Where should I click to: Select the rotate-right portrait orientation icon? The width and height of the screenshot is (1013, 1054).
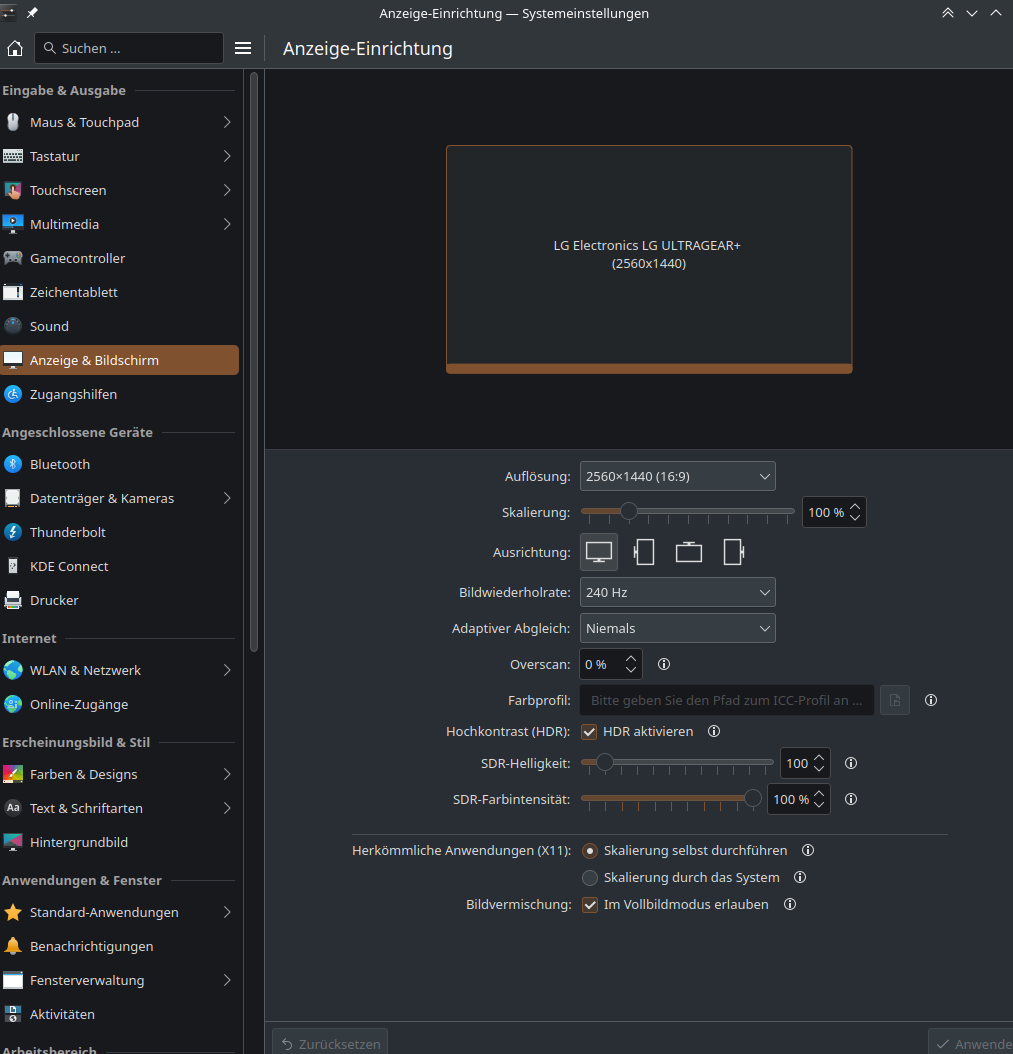tap(733, 552)
